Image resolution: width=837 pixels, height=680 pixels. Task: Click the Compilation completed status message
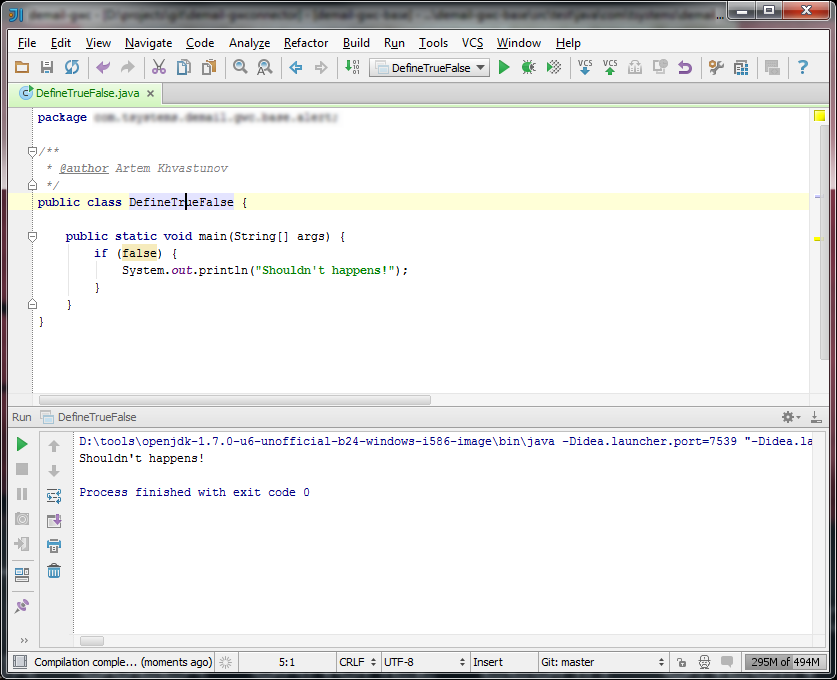click(x=123, y=662)
